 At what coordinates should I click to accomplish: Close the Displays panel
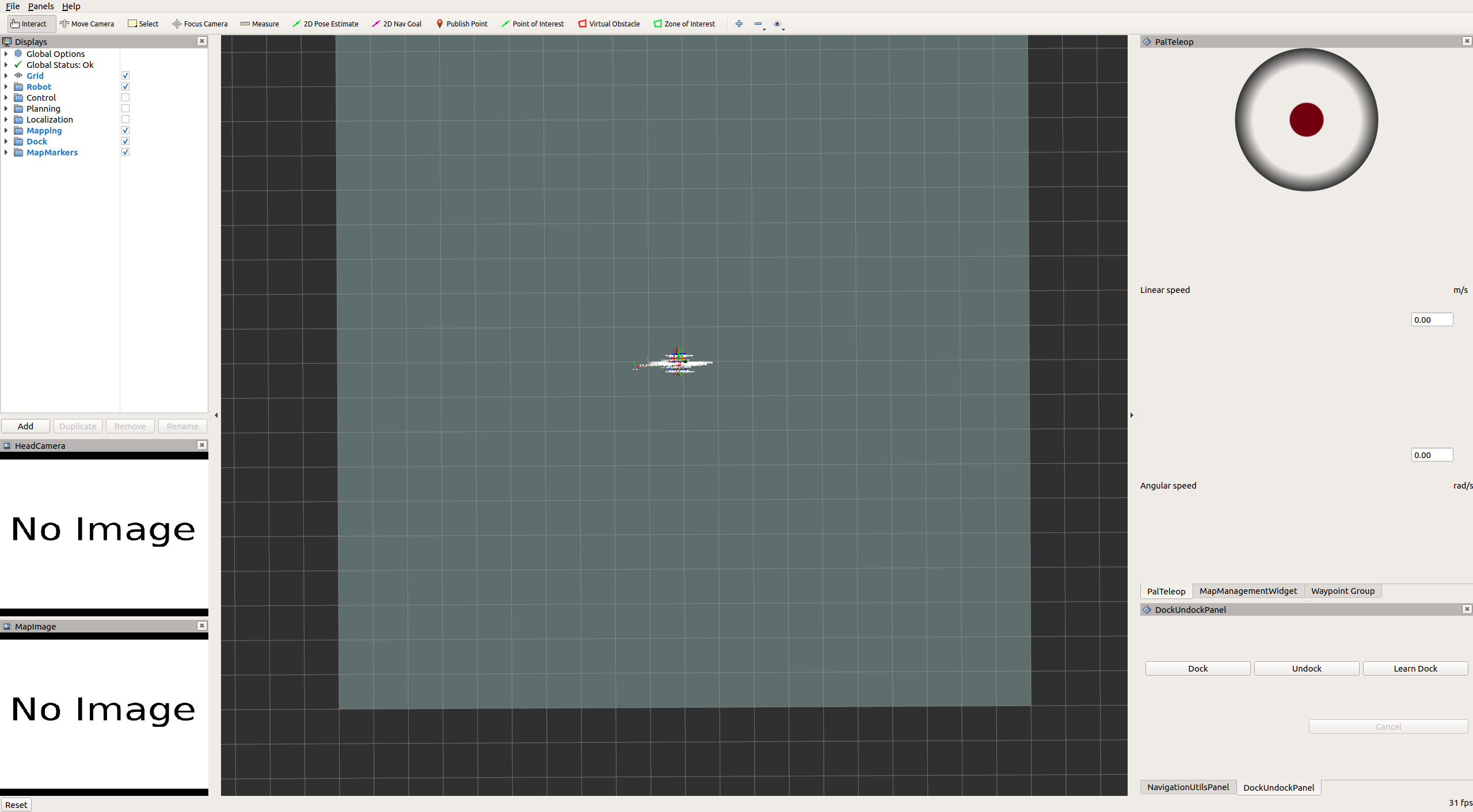[201, 41]
